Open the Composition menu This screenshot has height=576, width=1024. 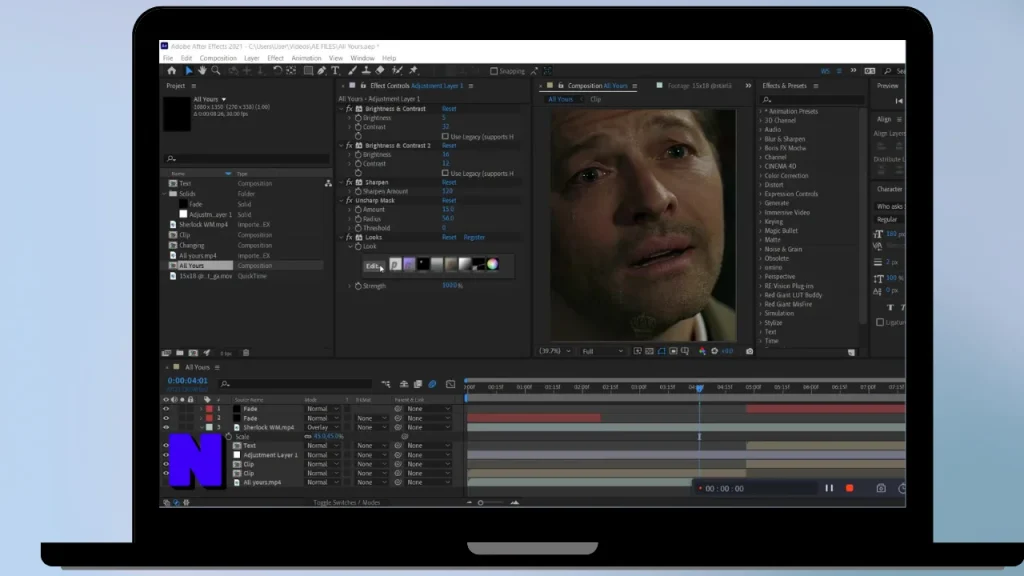217,58
